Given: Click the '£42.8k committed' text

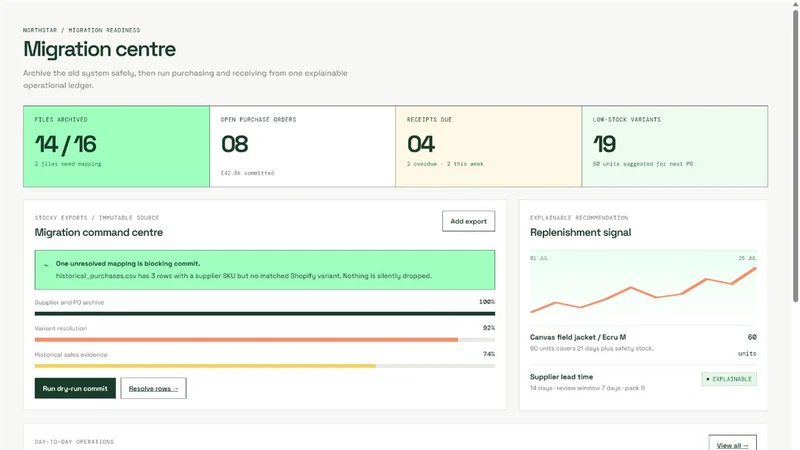Looking at the screenshot, I should click(247, 173).
